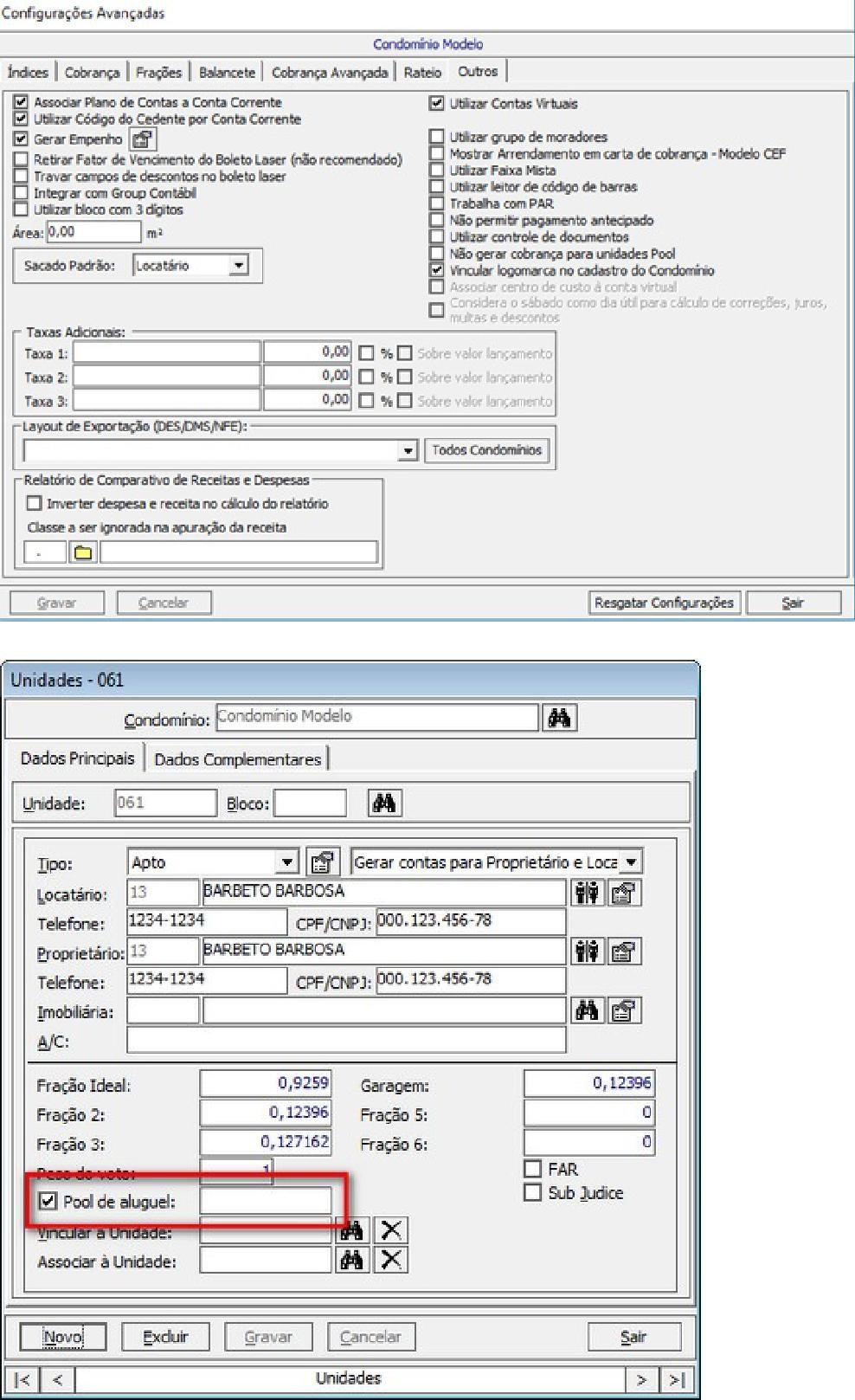Search unit for Associar à Unidade
Screen dimensions: 855x1400
[x=352, y=1260]
